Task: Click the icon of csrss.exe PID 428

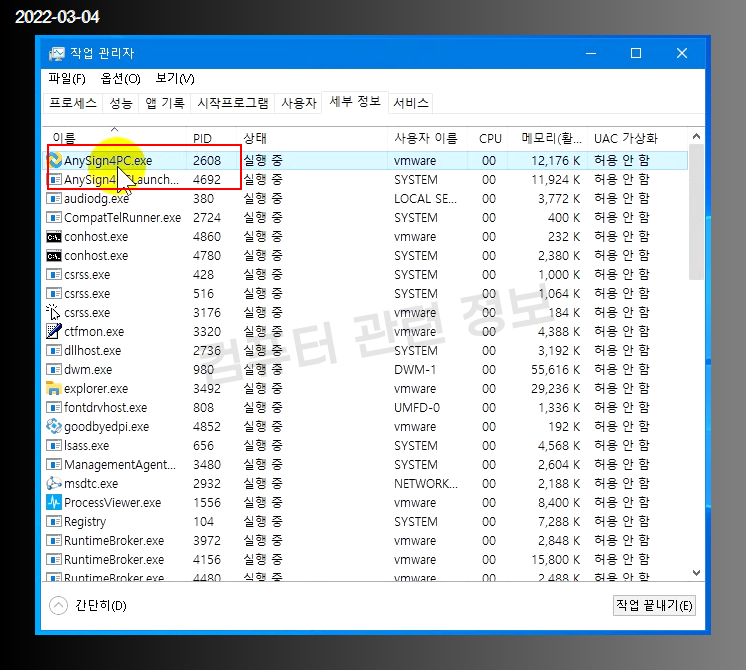Action: coord(54,275)
